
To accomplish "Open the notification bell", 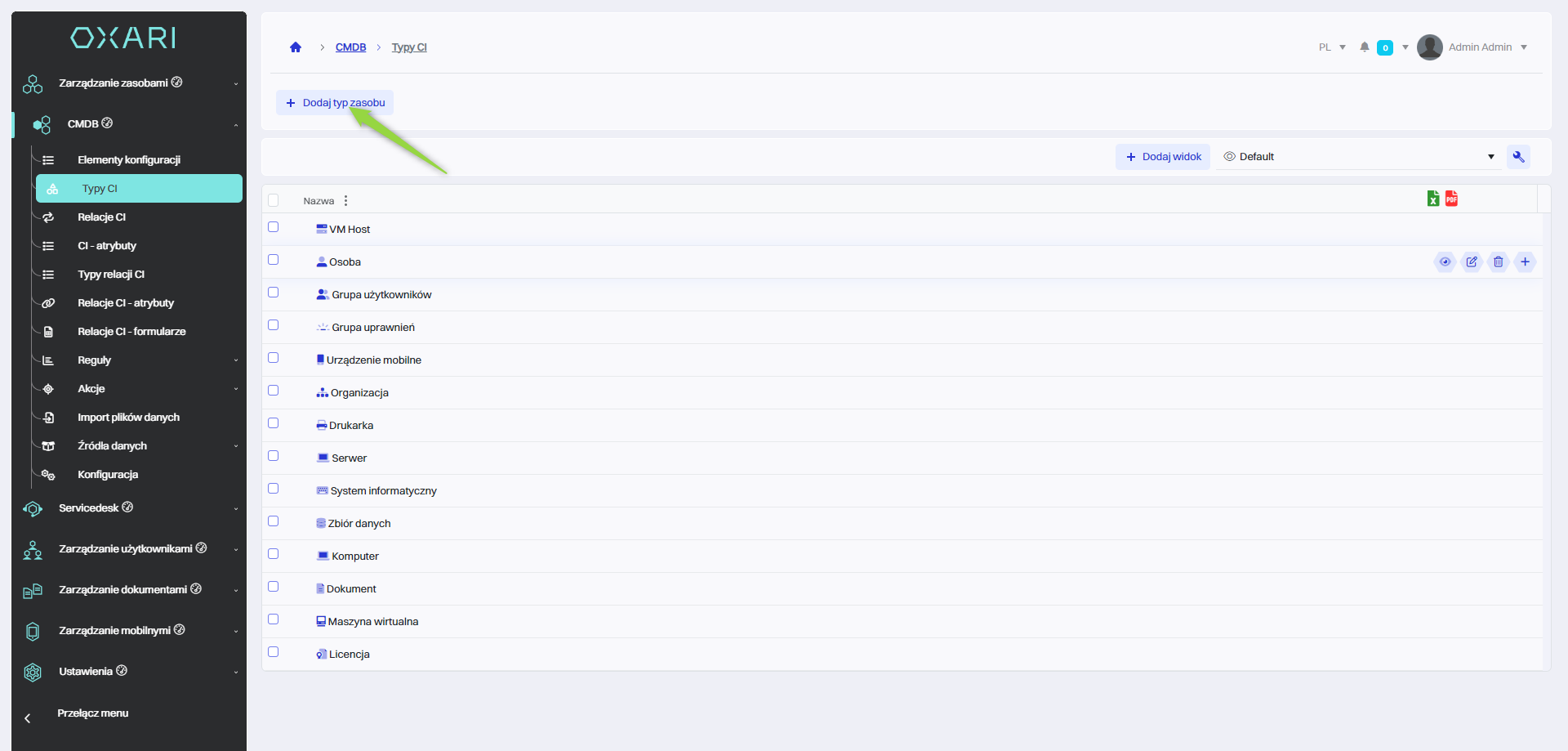I will coord(1364,47).
